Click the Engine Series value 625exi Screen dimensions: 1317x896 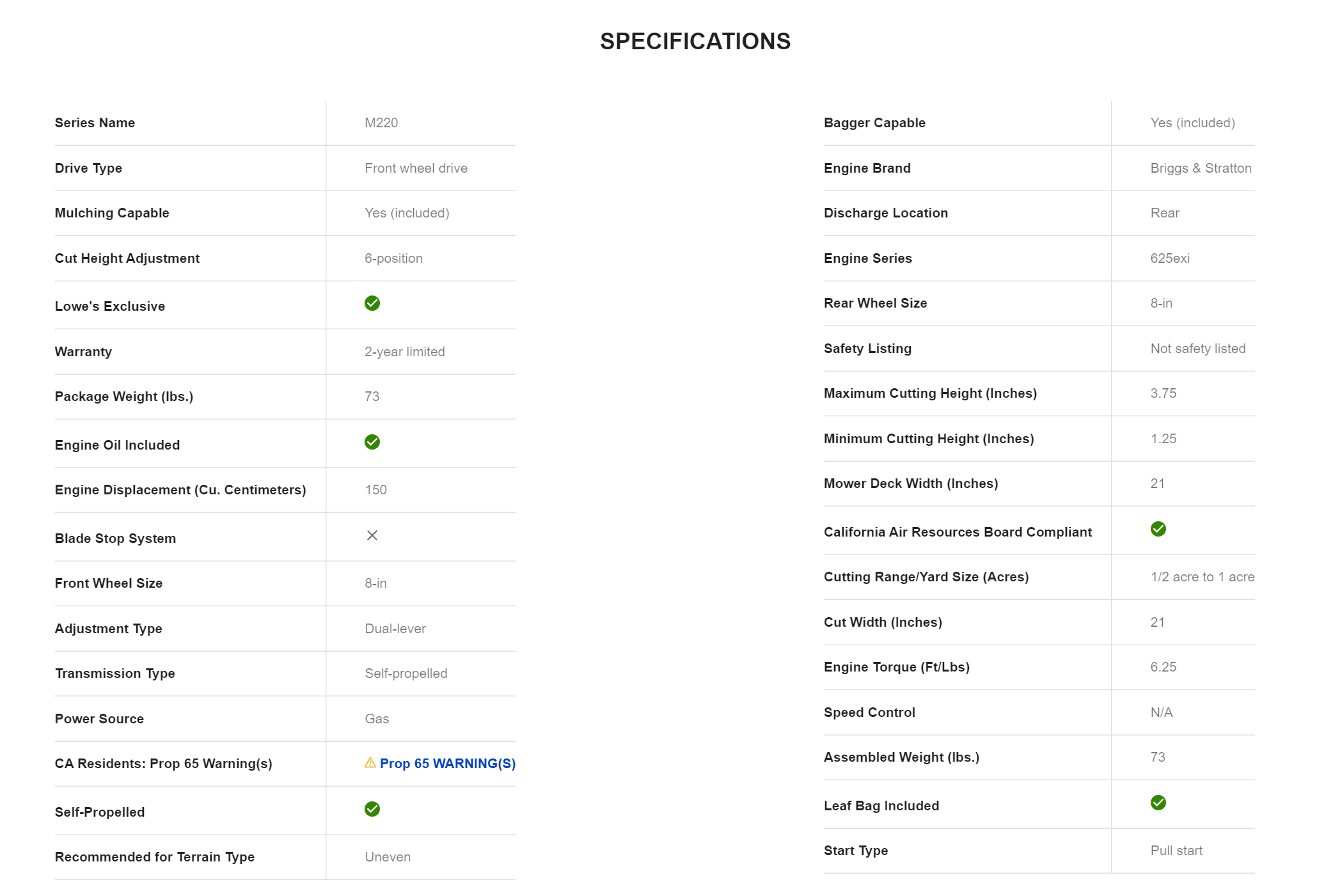(1169, 258)
